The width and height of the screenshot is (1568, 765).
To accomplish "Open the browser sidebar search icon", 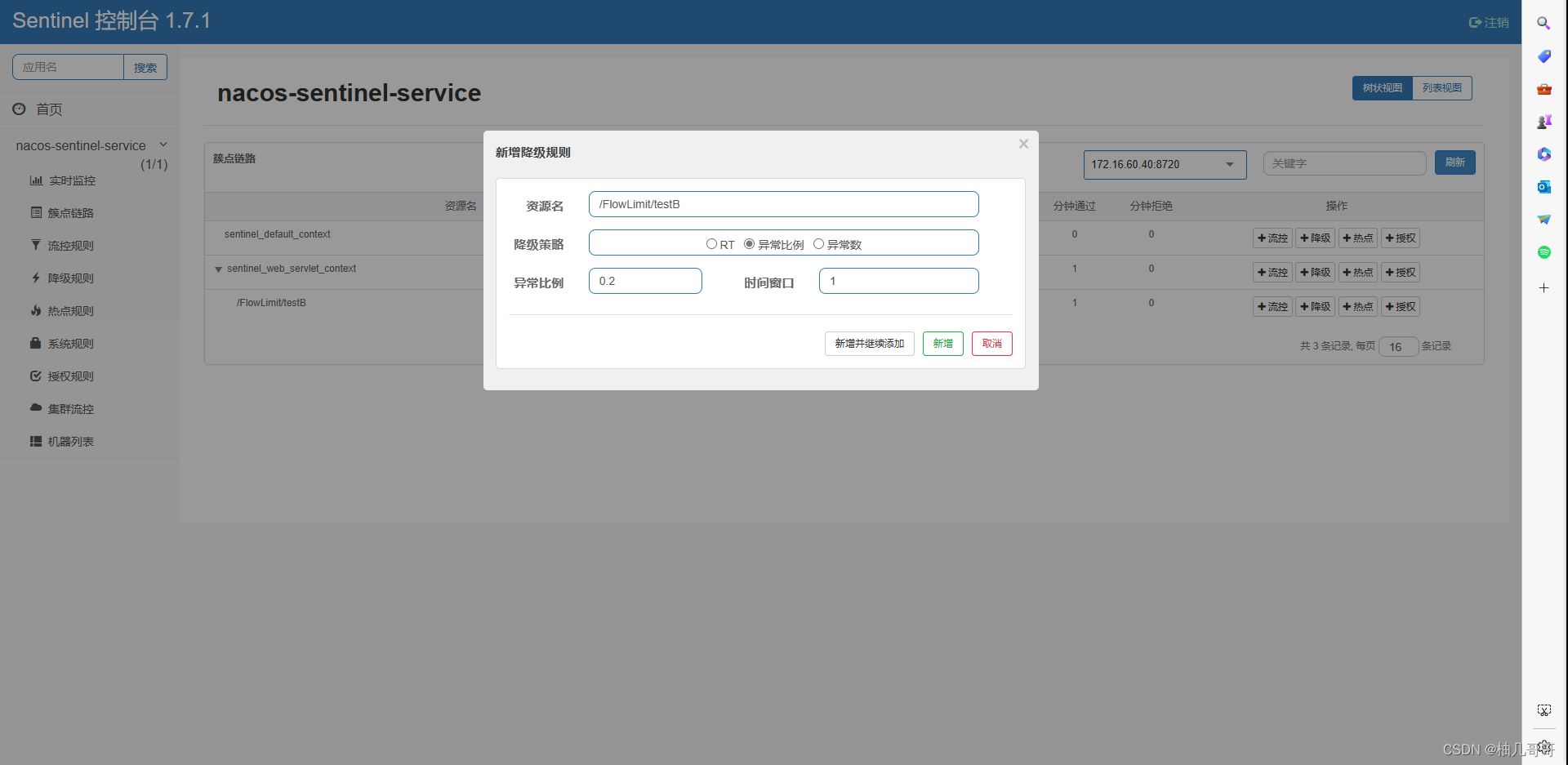I will click(x=1543, y=23).
